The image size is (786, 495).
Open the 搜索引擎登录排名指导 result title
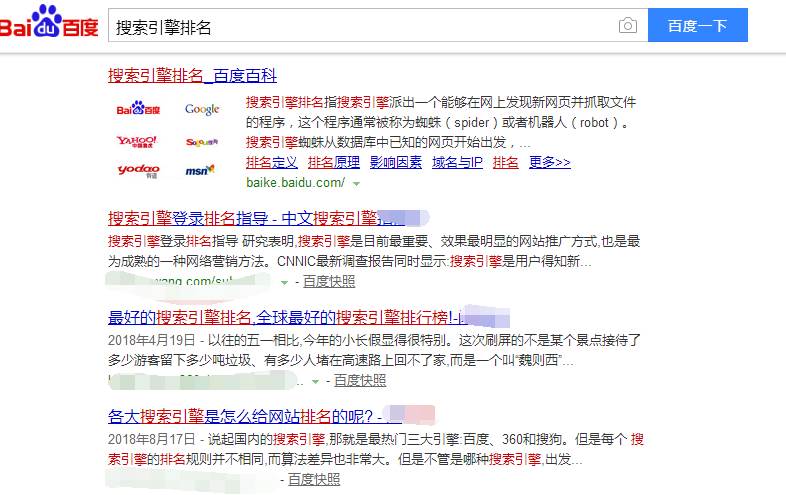pyautogui.click(x=256, y=219)
